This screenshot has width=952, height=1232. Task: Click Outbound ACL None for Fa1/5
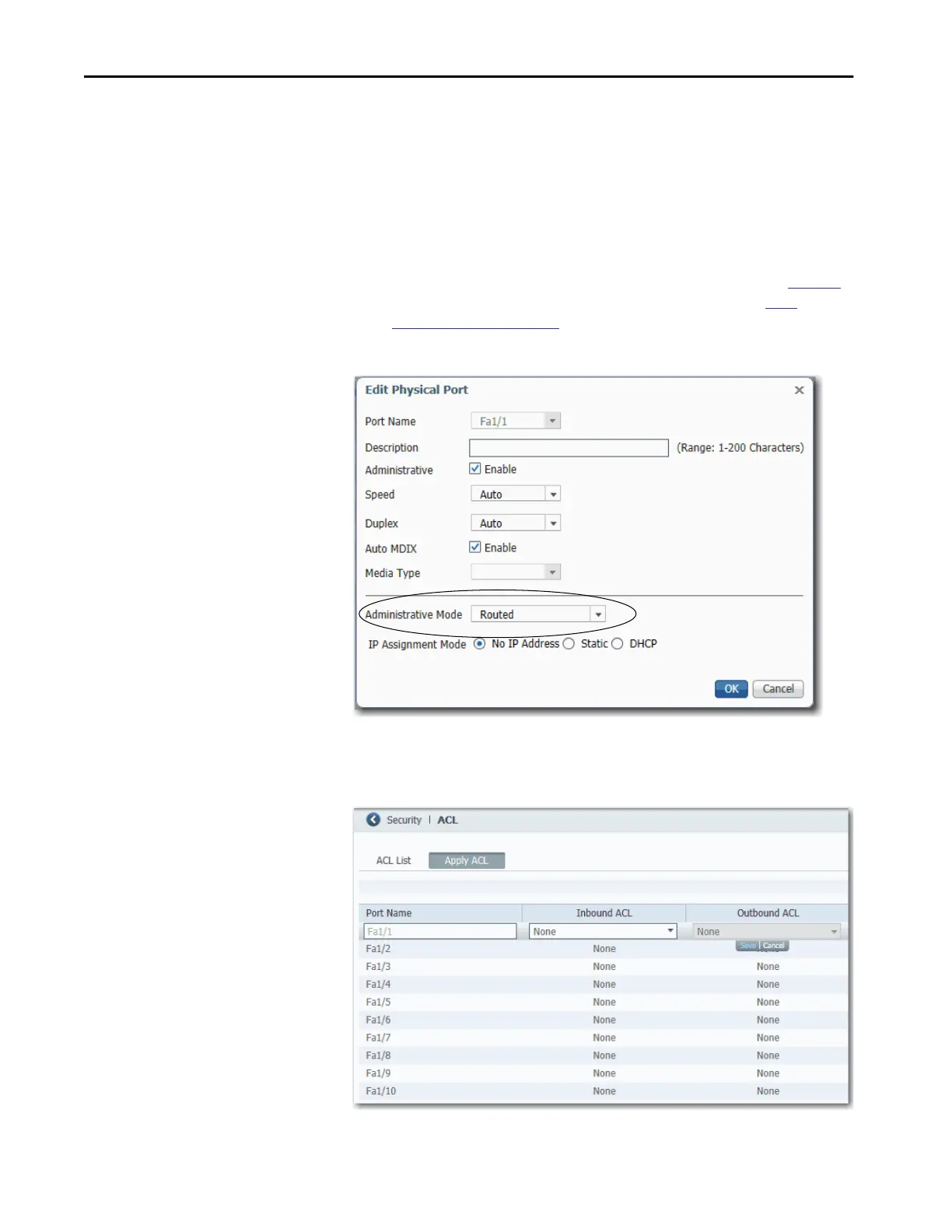[x=768, y=1003]
